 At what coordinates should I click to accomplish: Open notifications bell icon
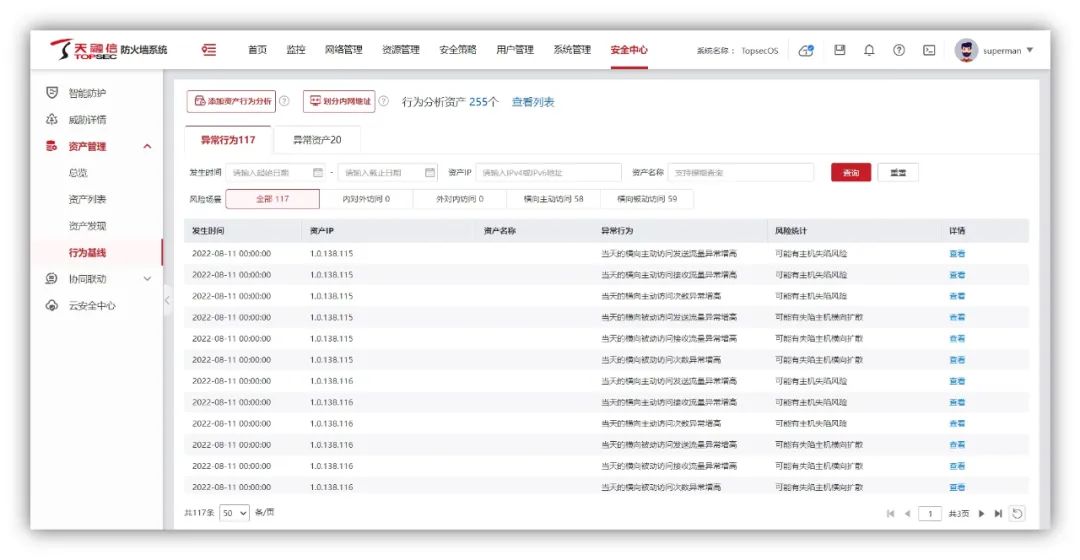[x=869, y=50]
